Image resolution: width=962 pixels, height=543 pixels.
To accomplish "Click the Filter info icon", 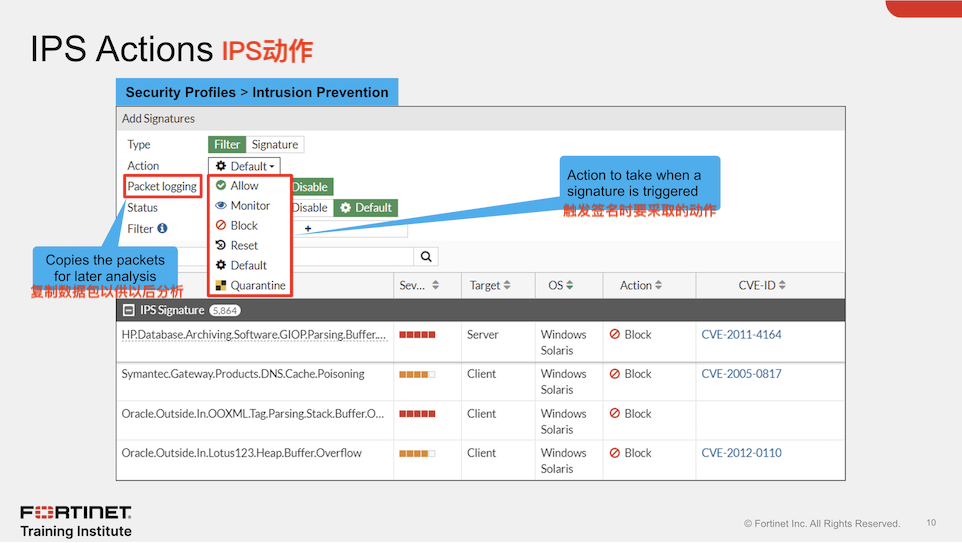I will pyautogui.click(x=162, y=228).
